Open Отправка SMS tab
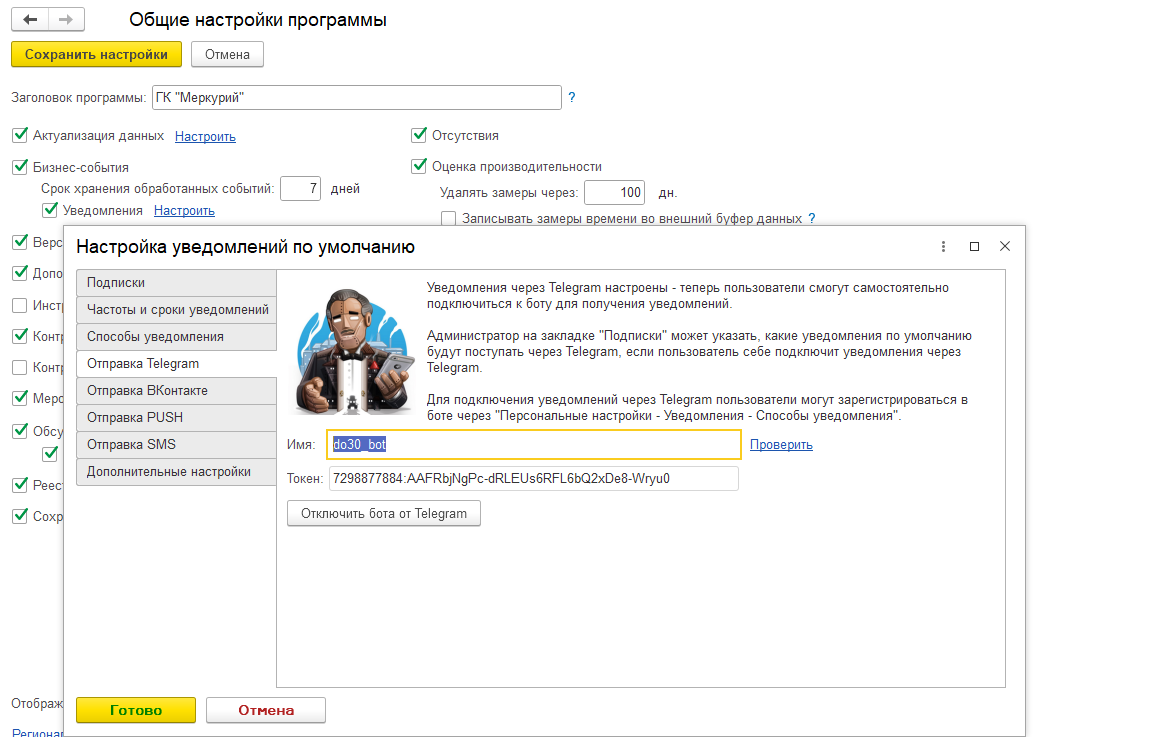Image resolution: width=1149 pixels, height=737 pixels. click(x=176, y=445)
